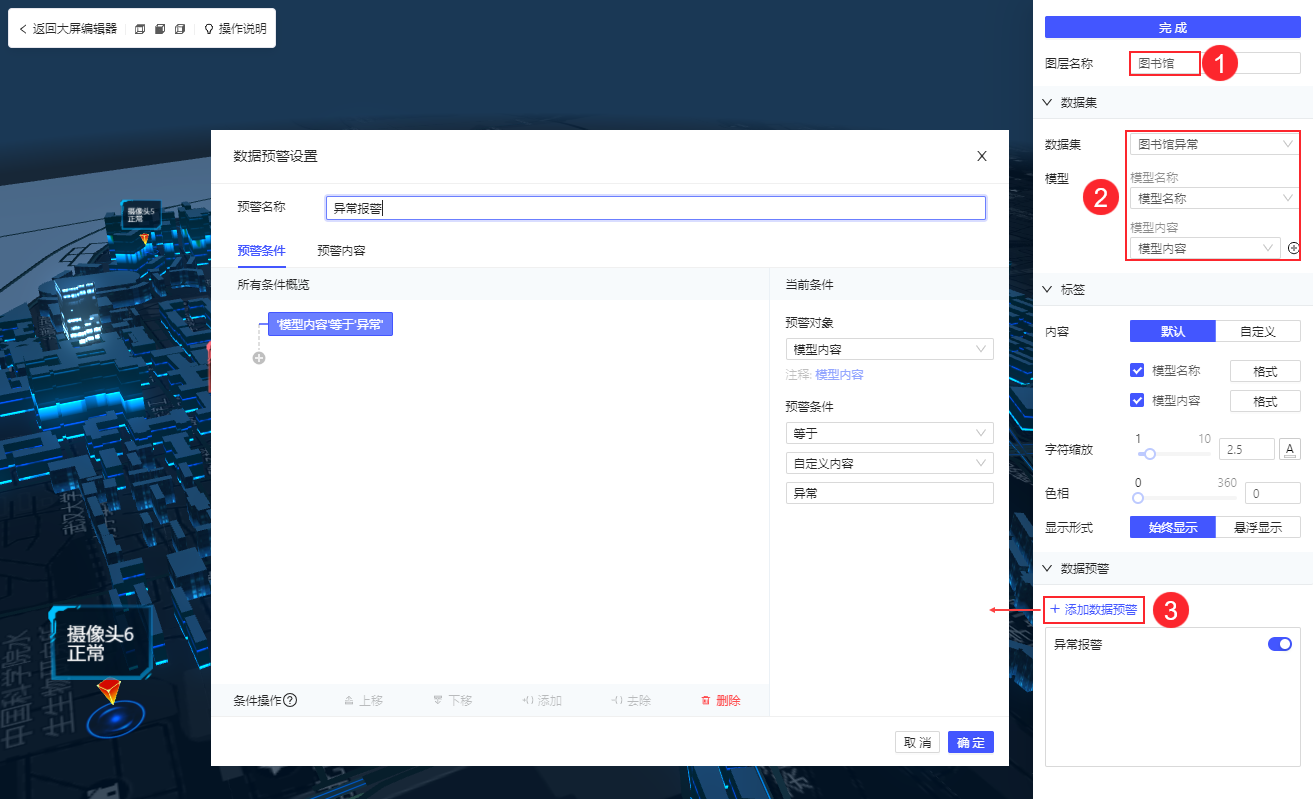The height and width of the screenshot is (799, 1313).
Task: Open the 图书馆异常 dataset dropdown
Action: pyautogui.click(x=1215, y=144)
